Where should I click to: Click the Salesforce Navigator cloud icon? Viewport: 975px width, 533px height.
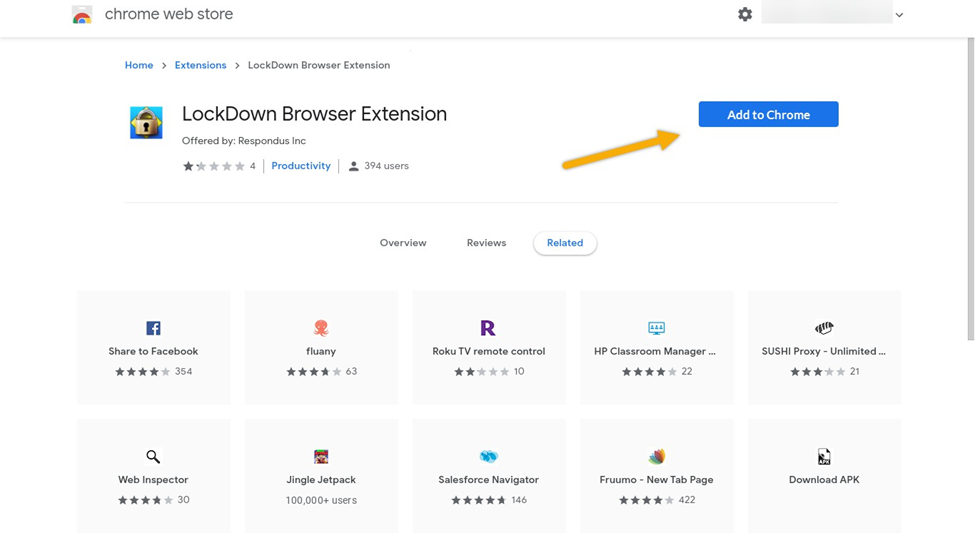point(489,457)
